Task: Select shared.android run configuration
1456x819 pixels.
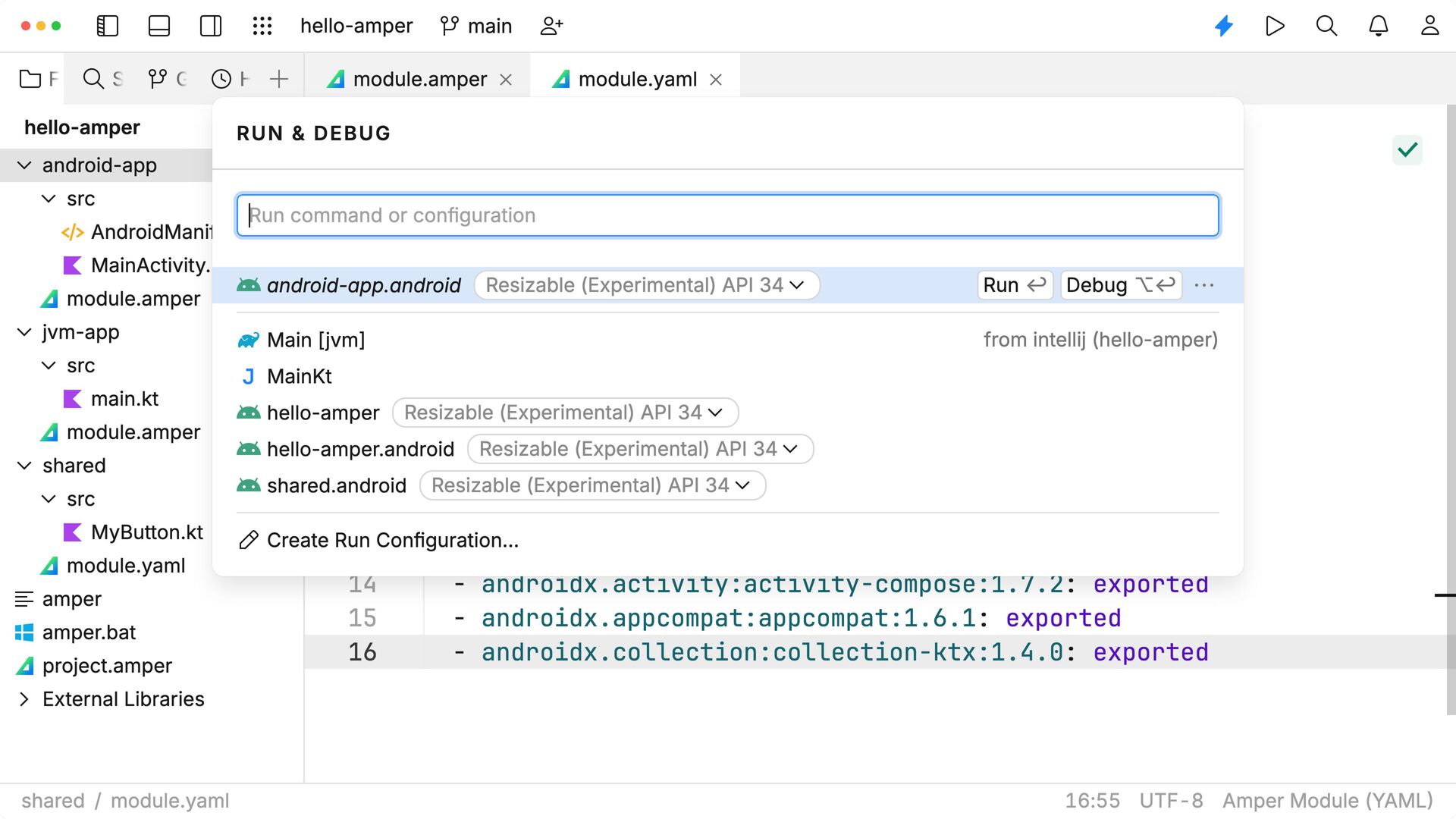Action: click(x=322, y=485)
